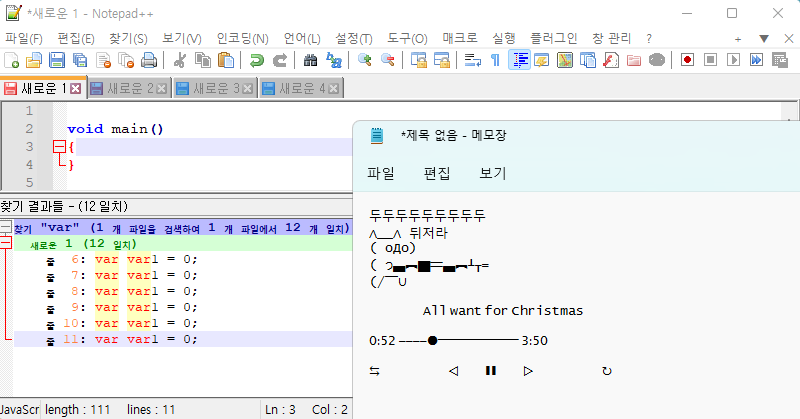Click the 'Ln : 3' status bar field
The width and height of the screenshot is (800, 419).
point(280,410)
